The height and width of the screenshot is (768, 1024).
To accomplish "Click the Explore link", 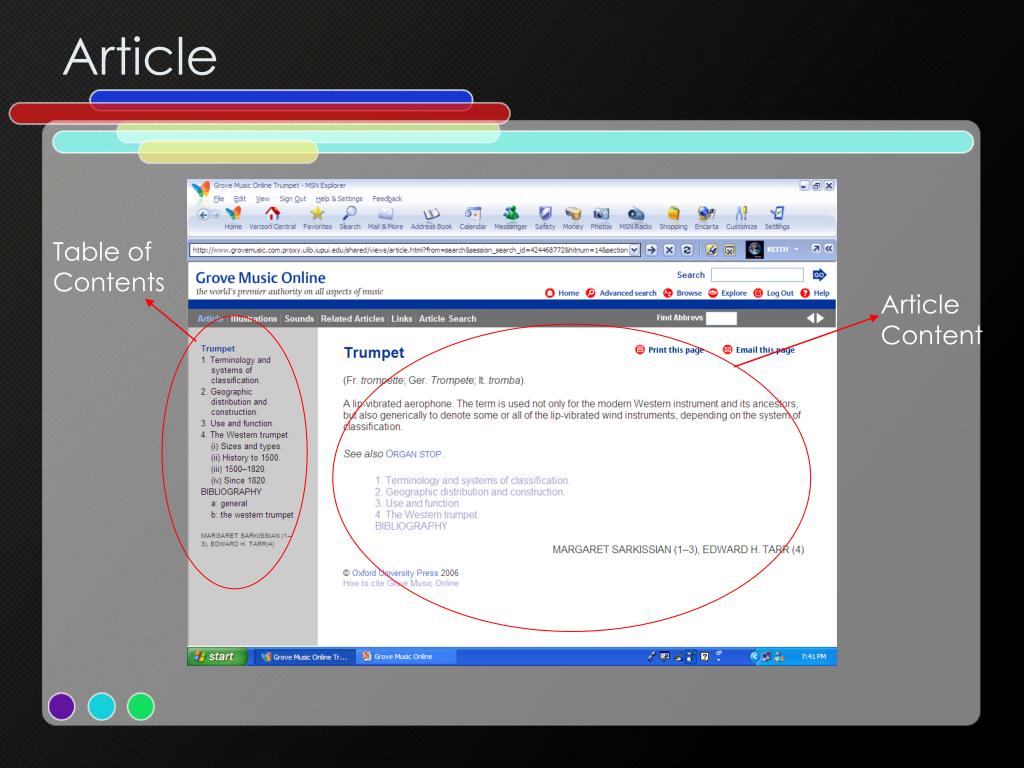I will pos(728,293).
